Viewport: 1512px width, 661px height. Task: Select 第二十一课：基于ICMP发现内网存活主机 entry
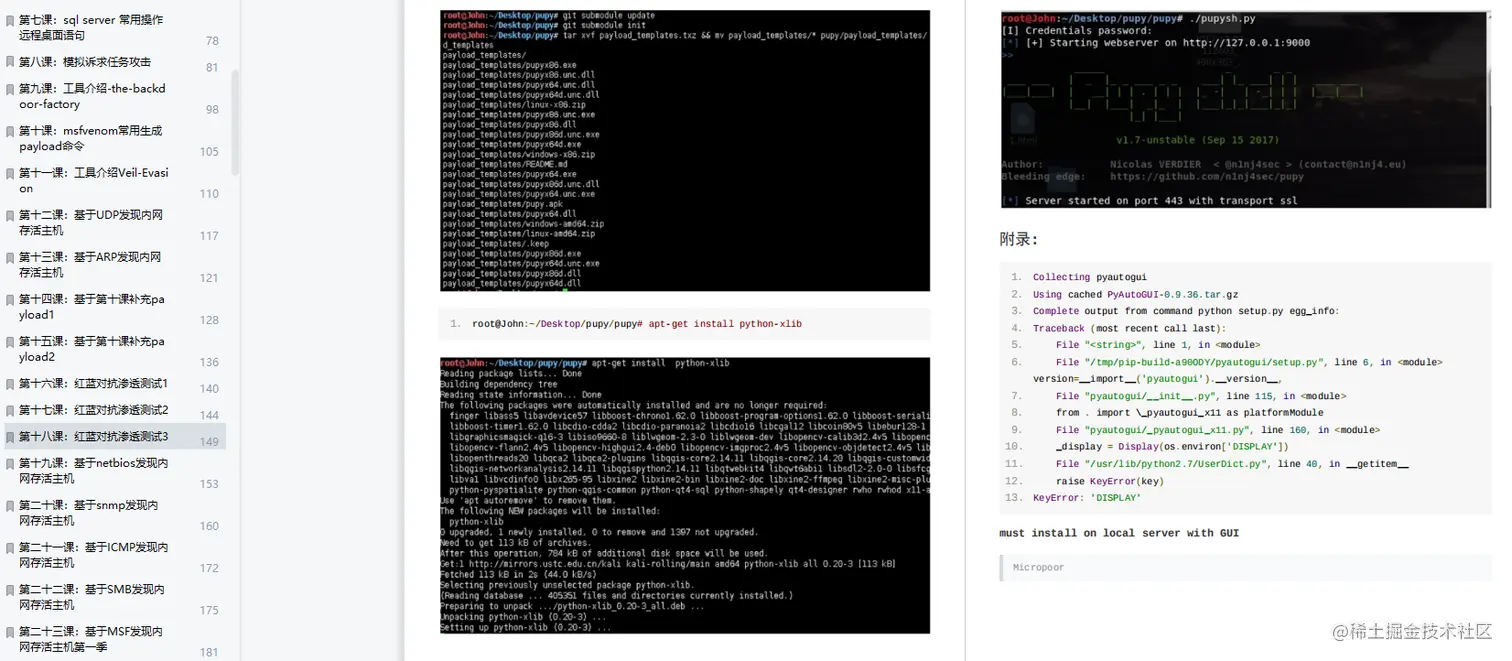(94, 555)
